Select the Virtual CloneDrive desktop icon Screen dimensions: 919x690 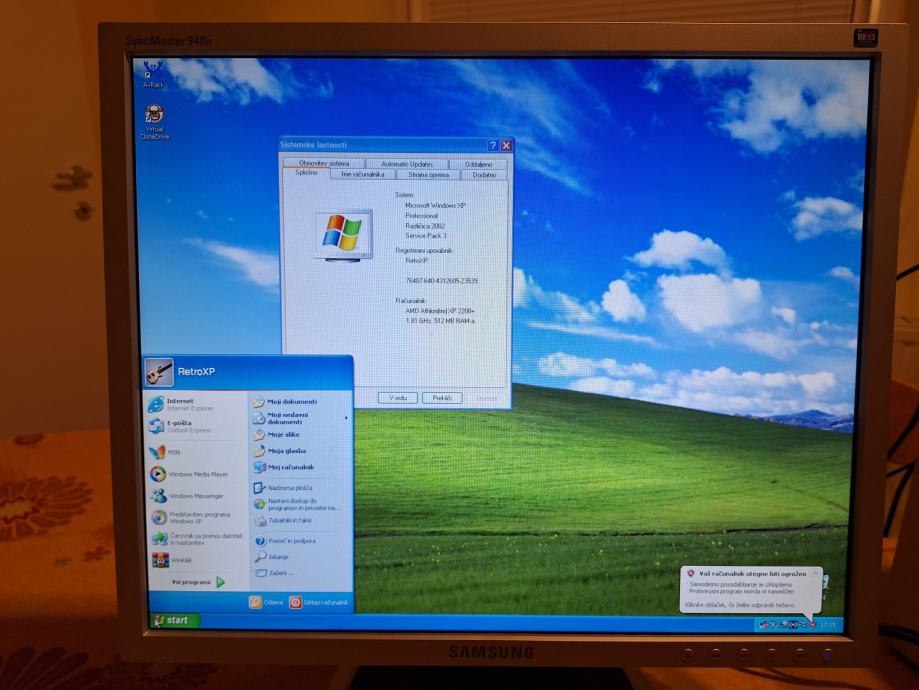tap(154, 120)
